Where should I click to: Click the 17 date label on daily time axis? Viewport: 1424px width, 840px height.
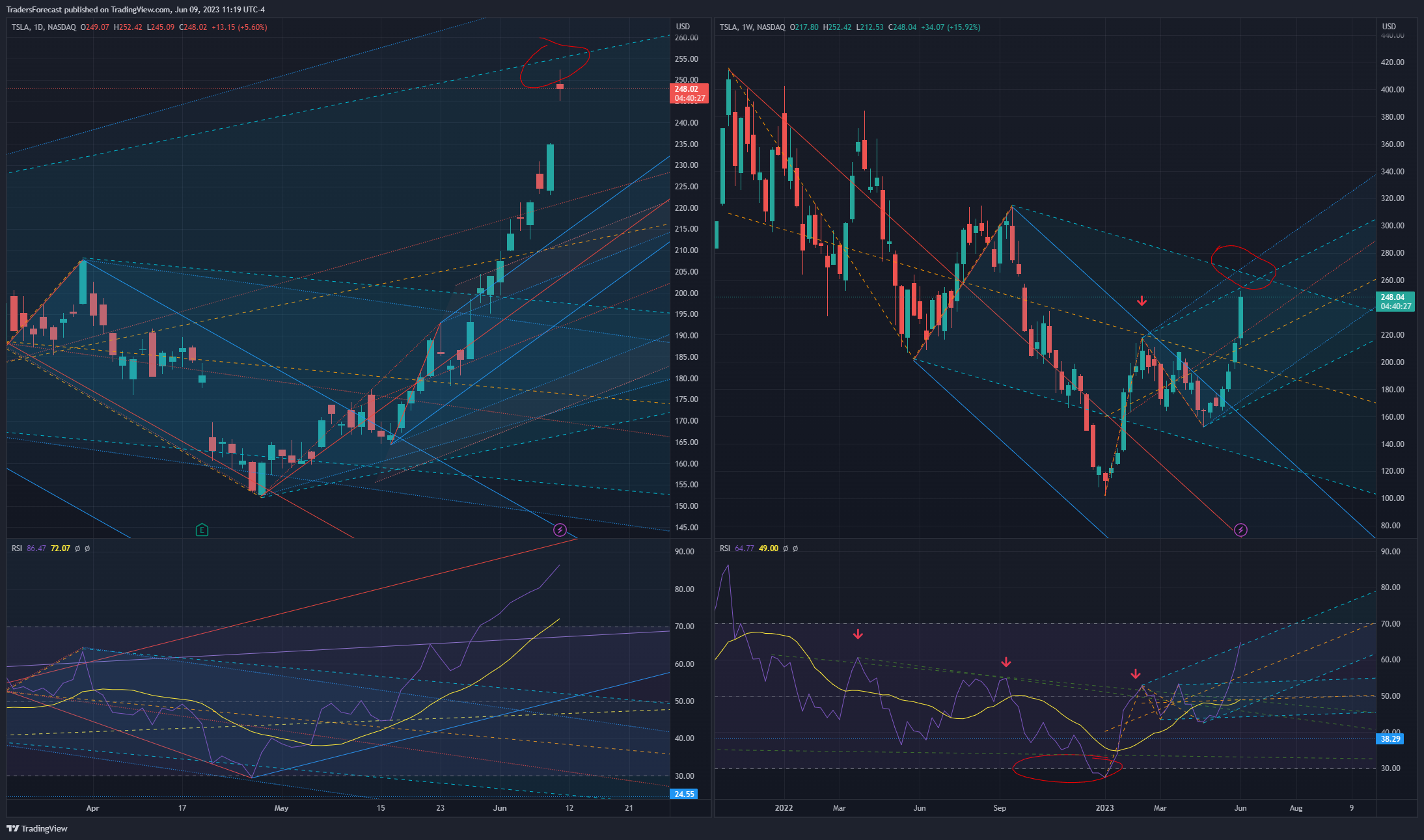pos(182,808)
